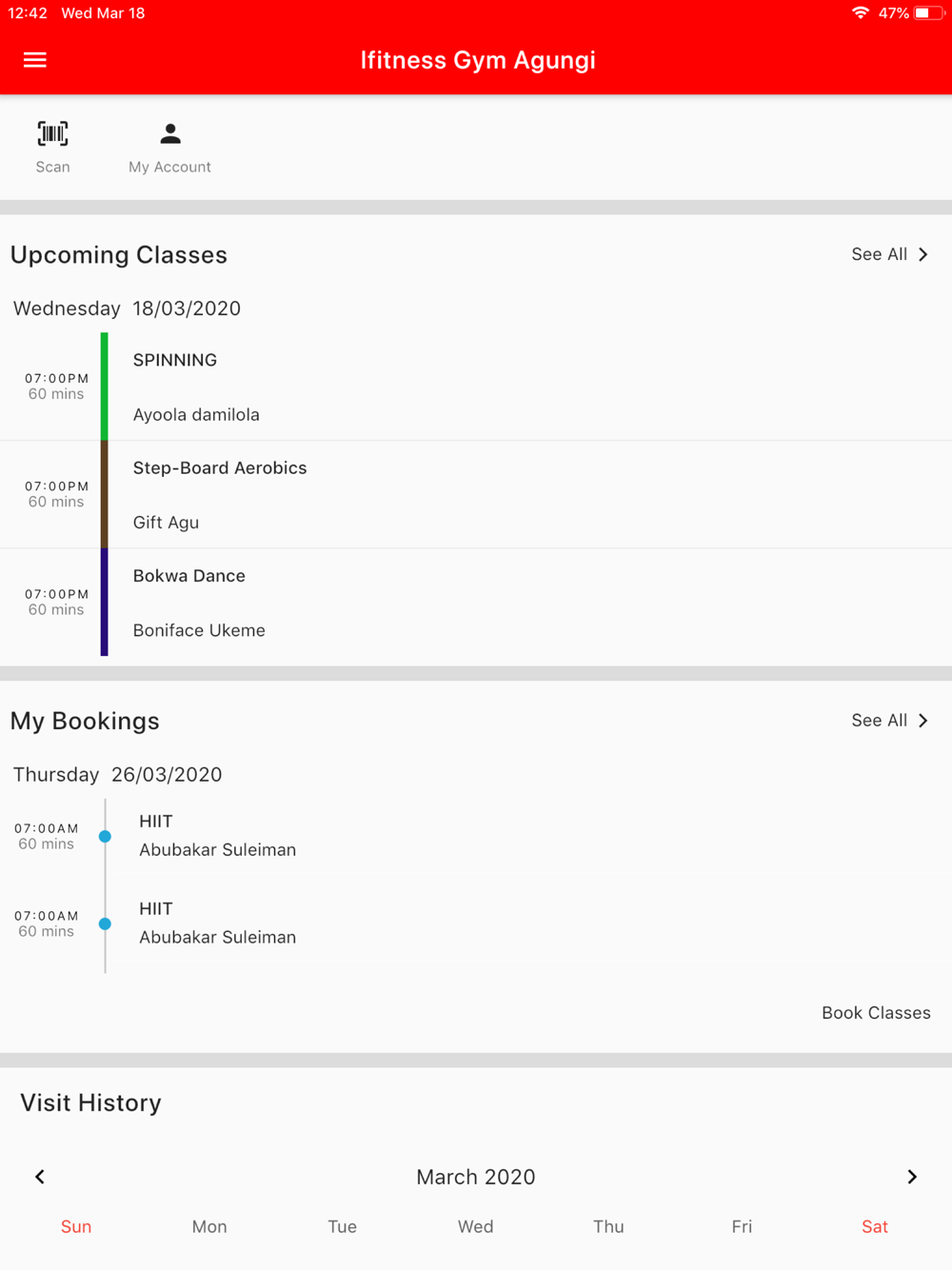
Task: Select the first HIIT booking blue dot
Action: tap(105, 837)
